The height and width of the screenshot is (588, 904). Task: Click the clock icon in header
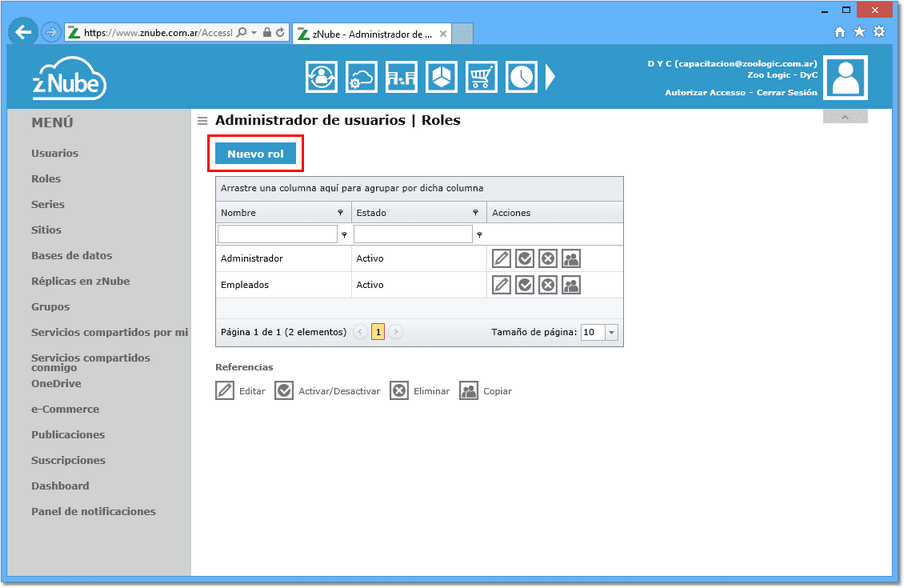tap(522, 77)
